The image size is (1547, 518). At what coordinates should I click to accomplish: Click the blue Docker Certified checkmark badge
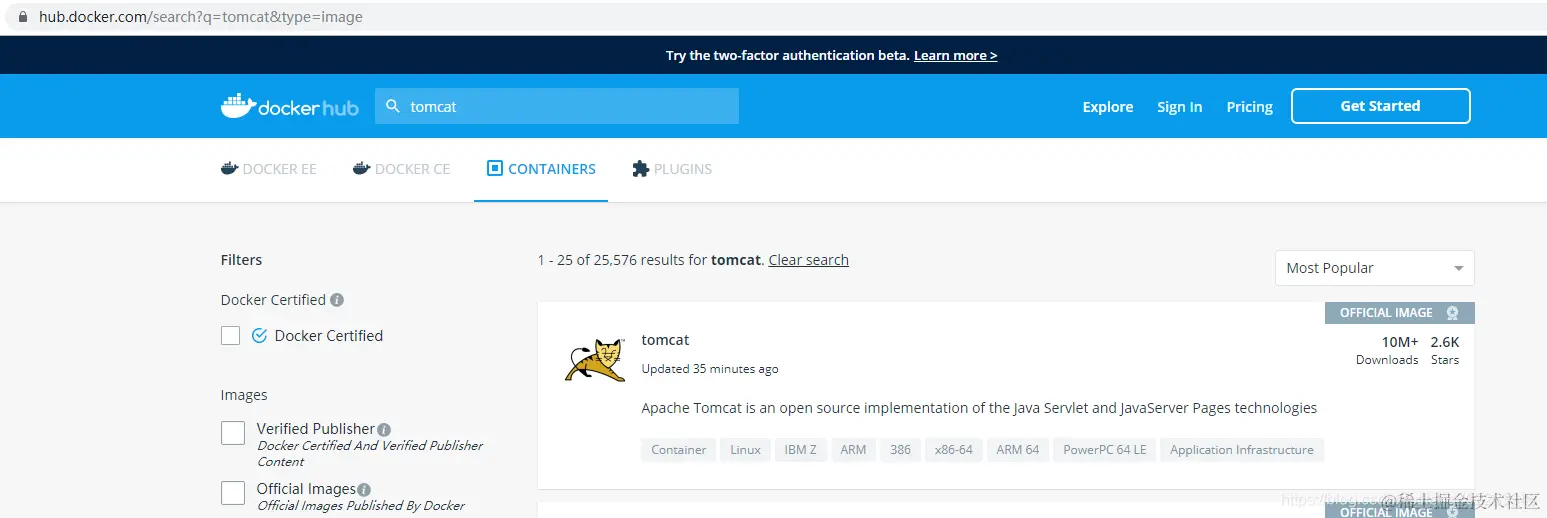tap(259, 336)
